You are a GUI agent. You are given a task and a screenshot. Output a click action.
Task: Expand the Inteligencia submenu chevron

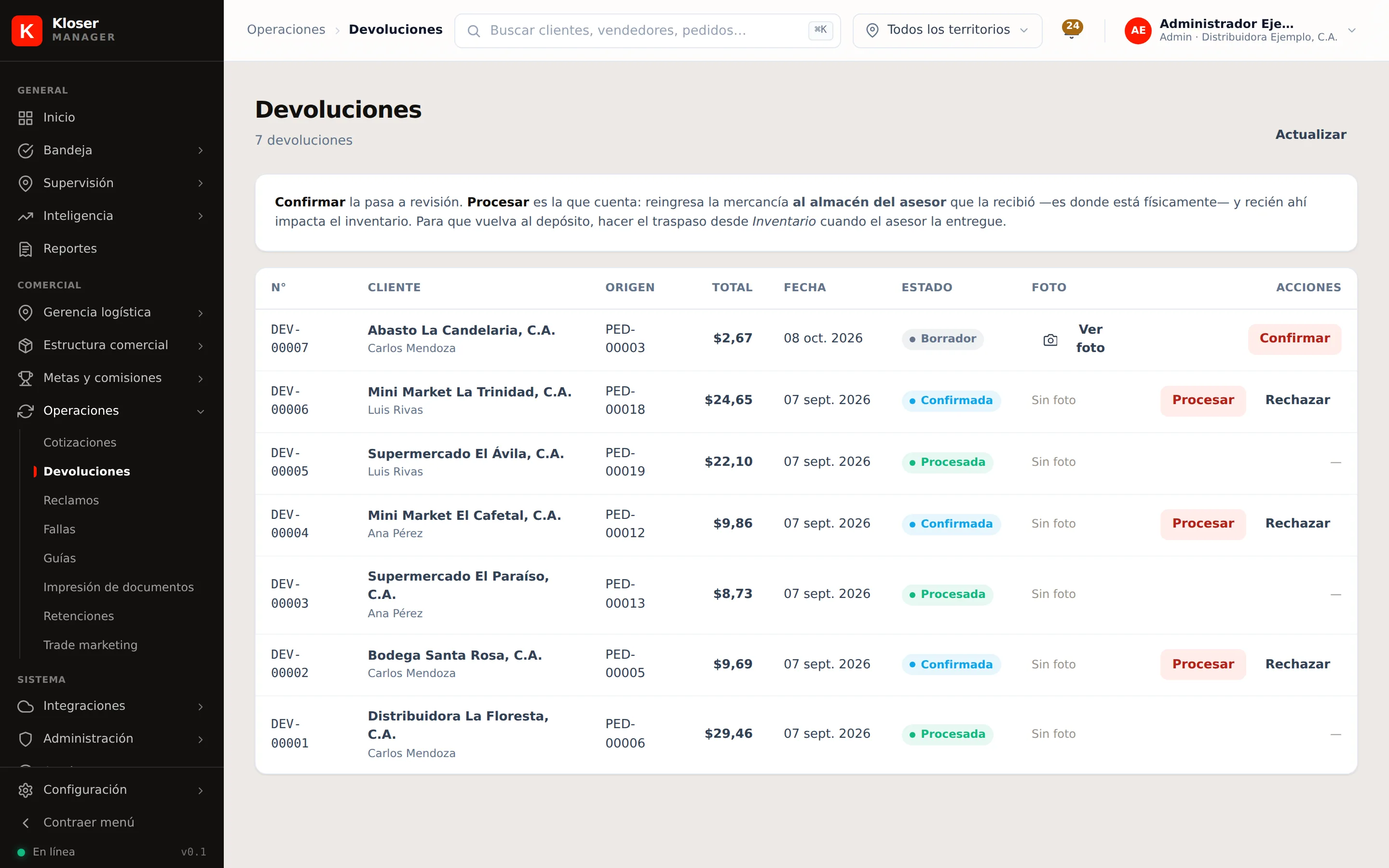click(200, 216)
